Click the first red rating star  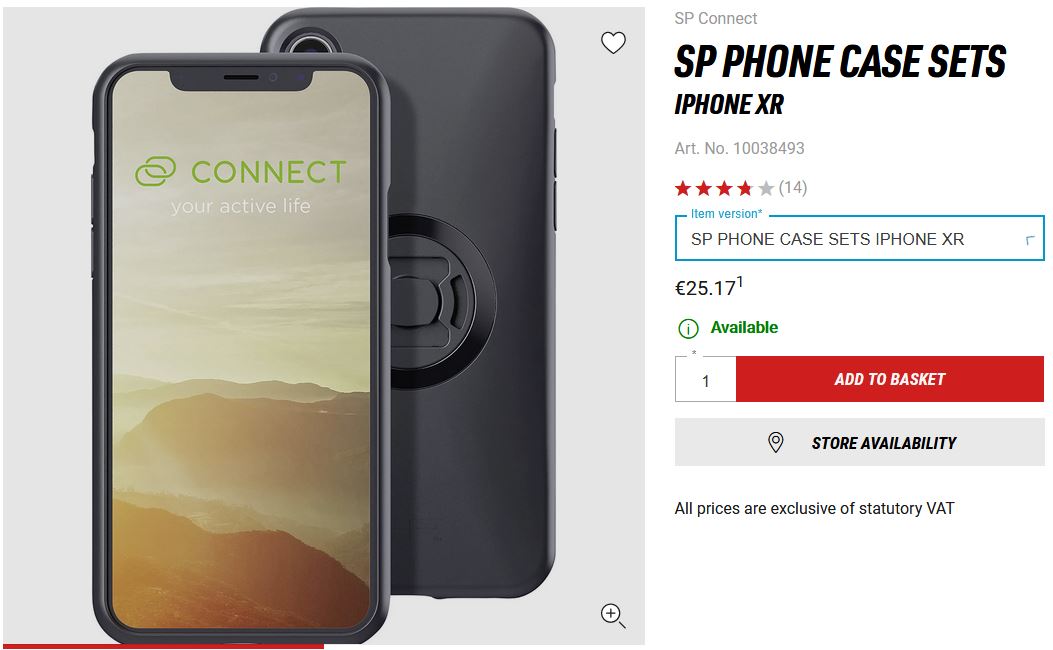(x=683, y=188)
